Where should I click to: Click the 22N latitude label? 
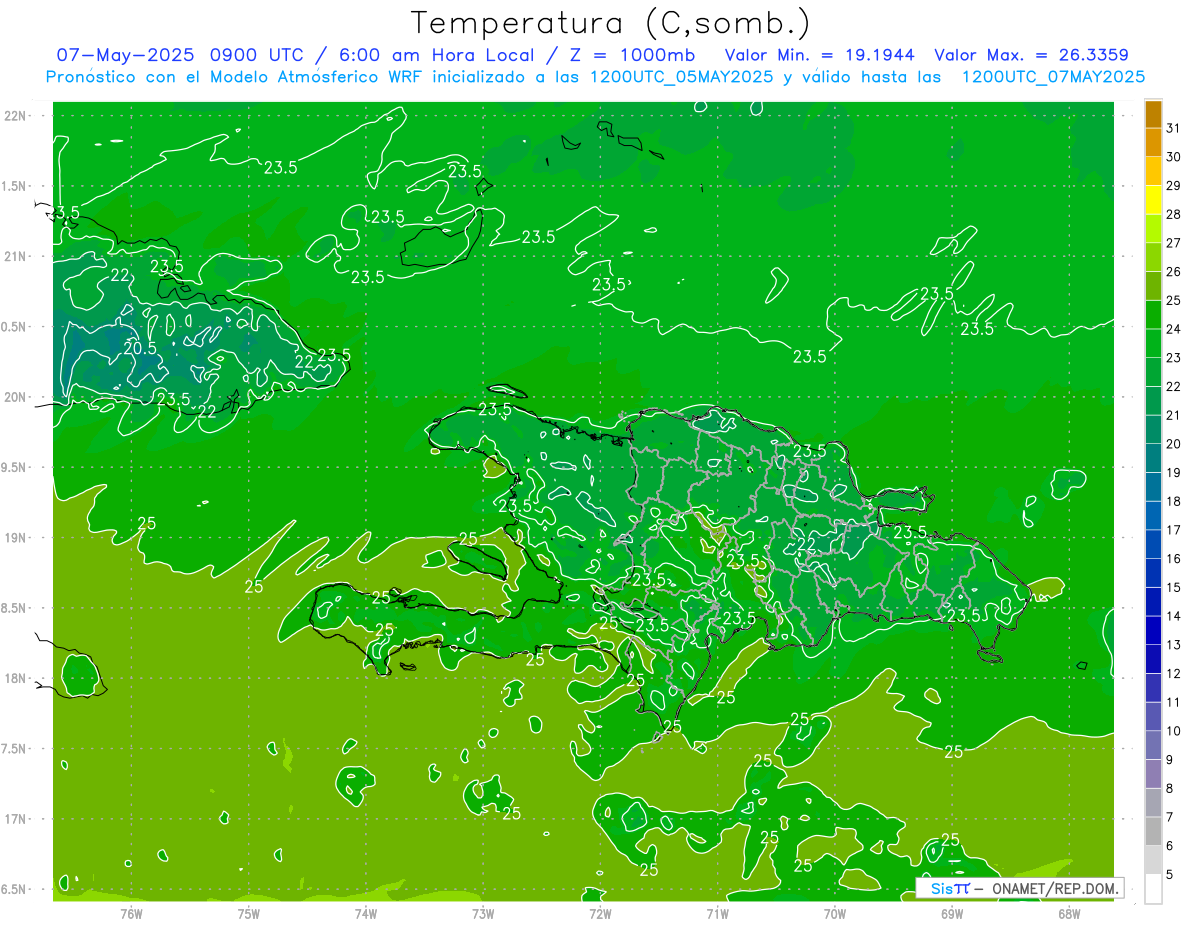click(16, 116)
